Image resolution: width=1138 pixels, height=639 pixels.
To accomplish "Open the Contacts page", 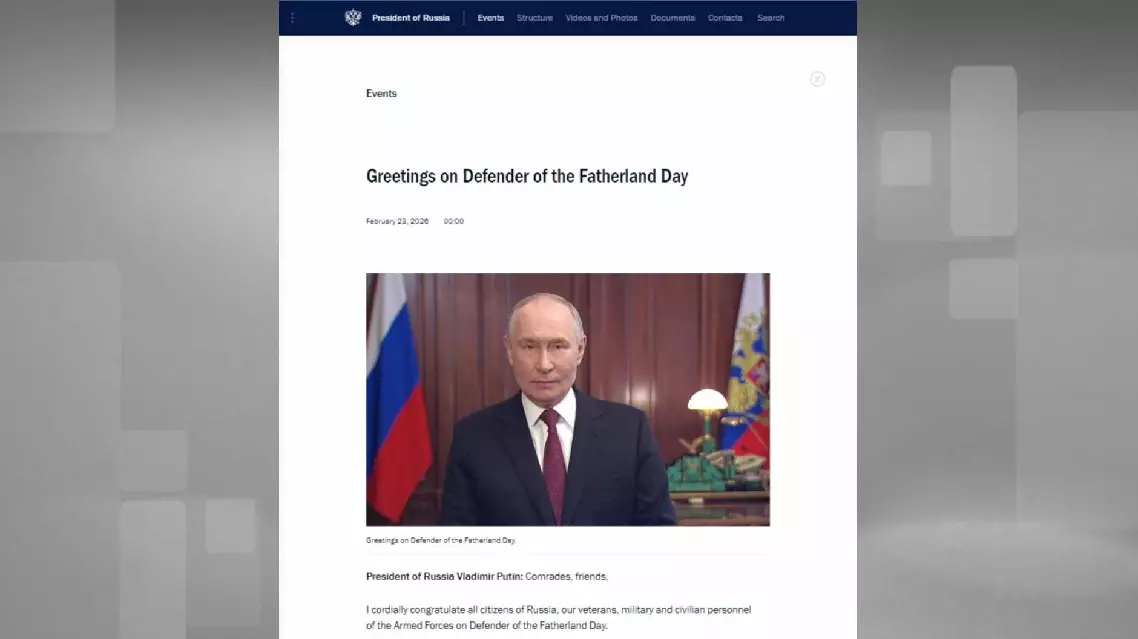I will (x=725, y=18).
